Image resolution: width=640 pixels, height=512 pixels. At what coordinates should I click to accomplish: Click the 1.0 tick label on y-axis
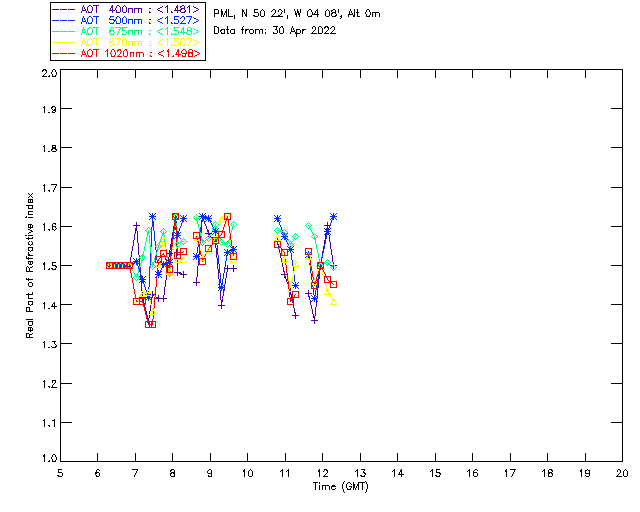coord(47,459)
